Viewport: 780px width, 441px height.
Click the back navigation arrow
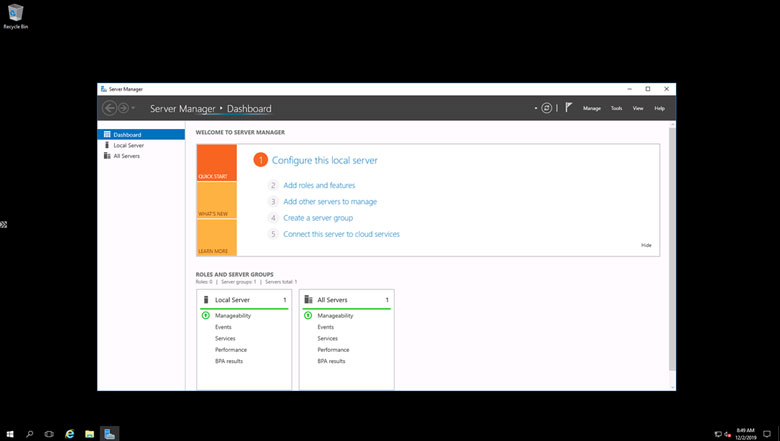(x=109, y=108)
